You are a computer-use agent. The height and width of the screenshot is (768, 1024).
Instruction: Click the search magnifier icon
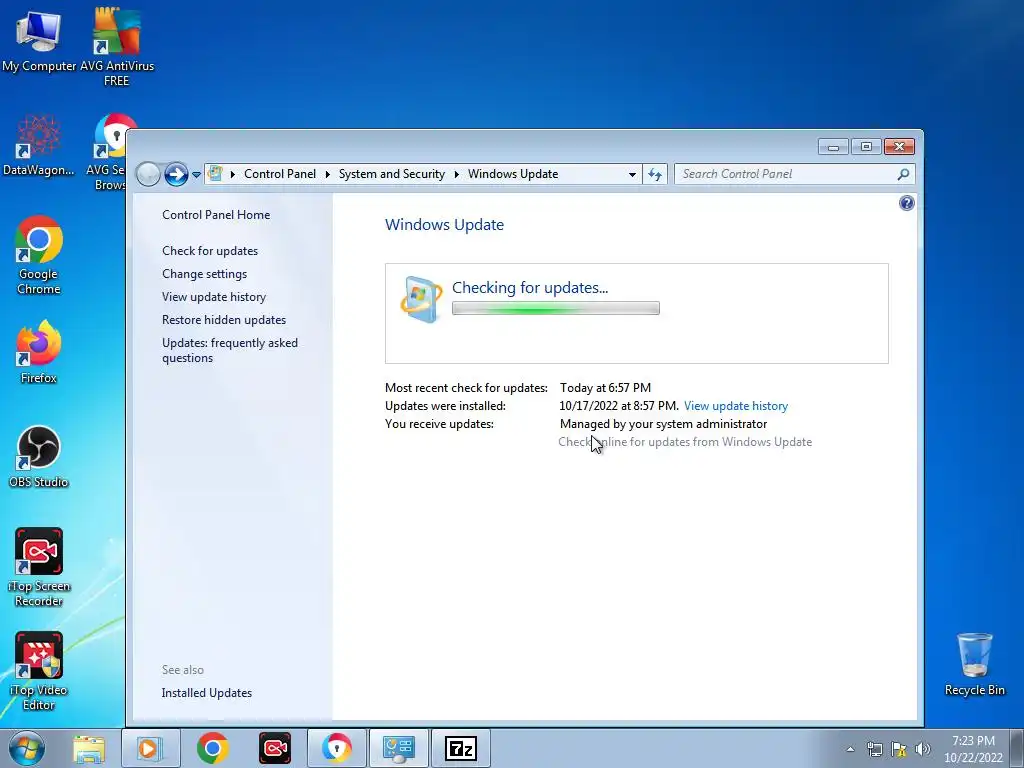[903, 174]
